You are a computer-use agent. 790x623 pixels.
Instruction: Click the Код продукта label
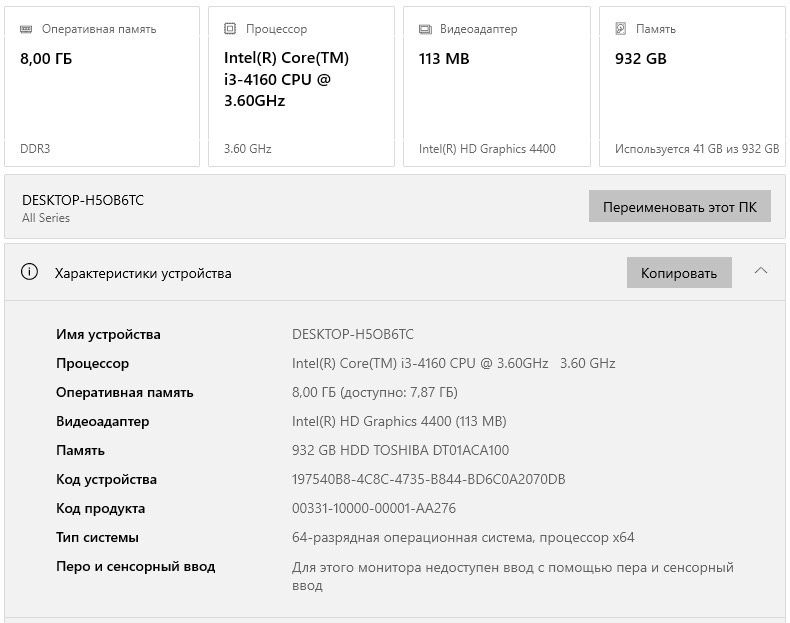point(100,509)
